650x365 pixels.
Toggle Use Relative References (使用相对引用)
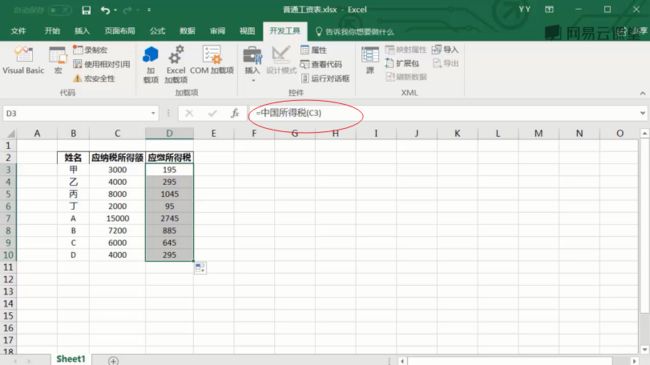pyautogui.click(x=102, y=64)
